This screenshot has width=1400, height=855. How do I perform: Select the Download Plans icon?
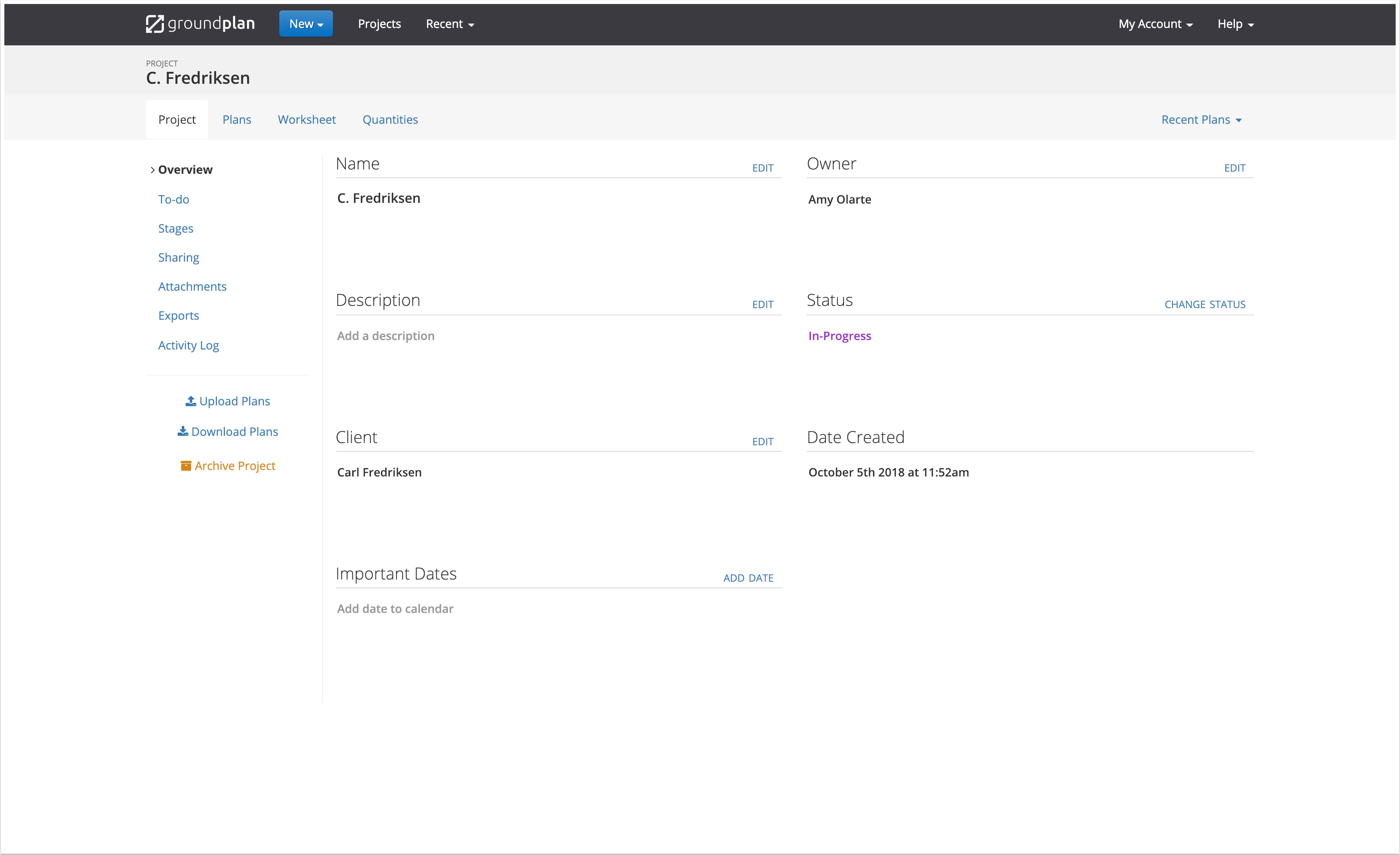coord(182,431)
